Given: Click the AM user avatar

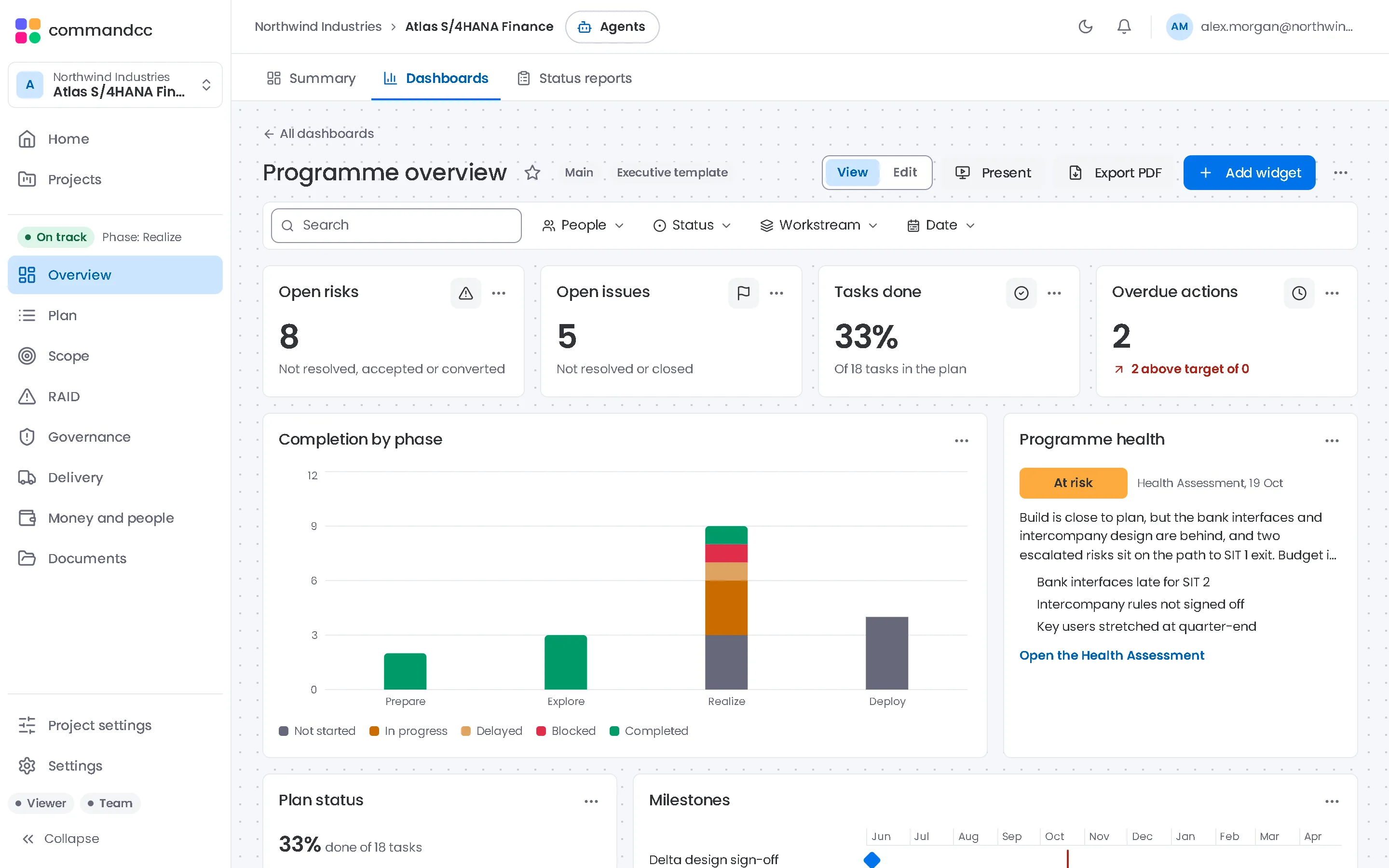Looking at the screenshot, I should [x=1180, y=27].
